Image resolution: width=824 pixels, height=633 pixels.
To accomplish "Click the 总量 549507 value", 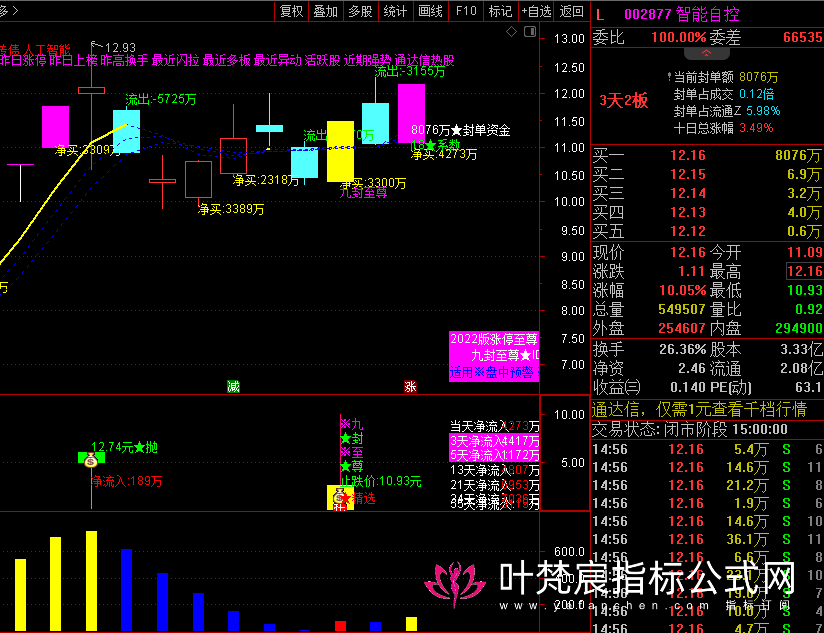I will pyautogui.click(x=682, y=309).
